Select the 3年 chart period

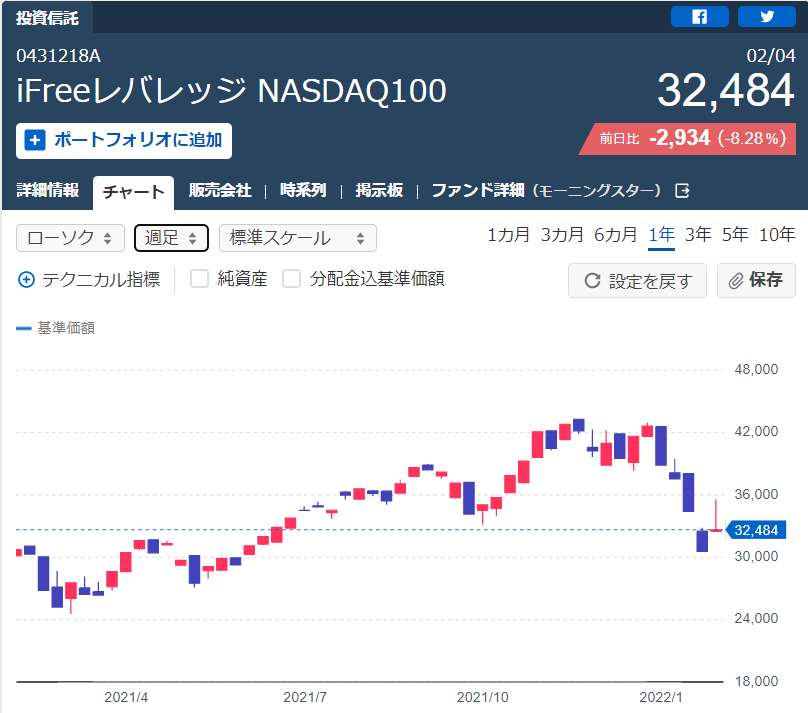click(x=698, y=235)
